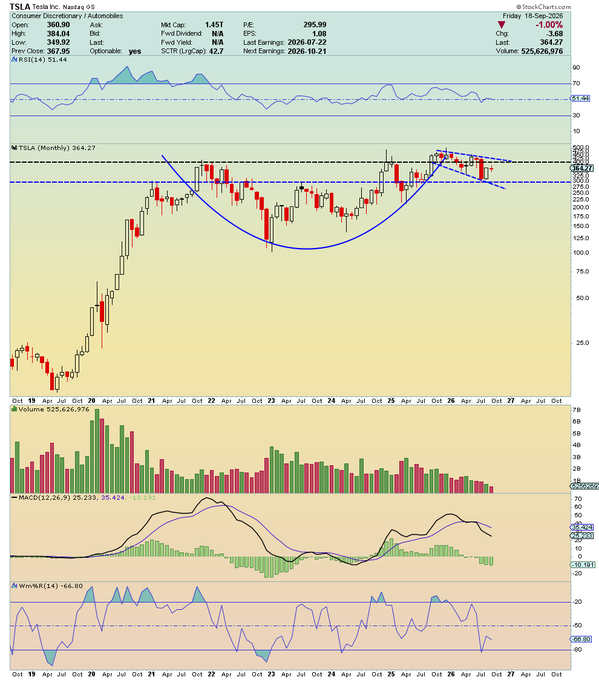The height and width of the screenshot is (680, 599).
Task: Click the TSLA ticker symbol title
Action: click(x=20, y=7)
